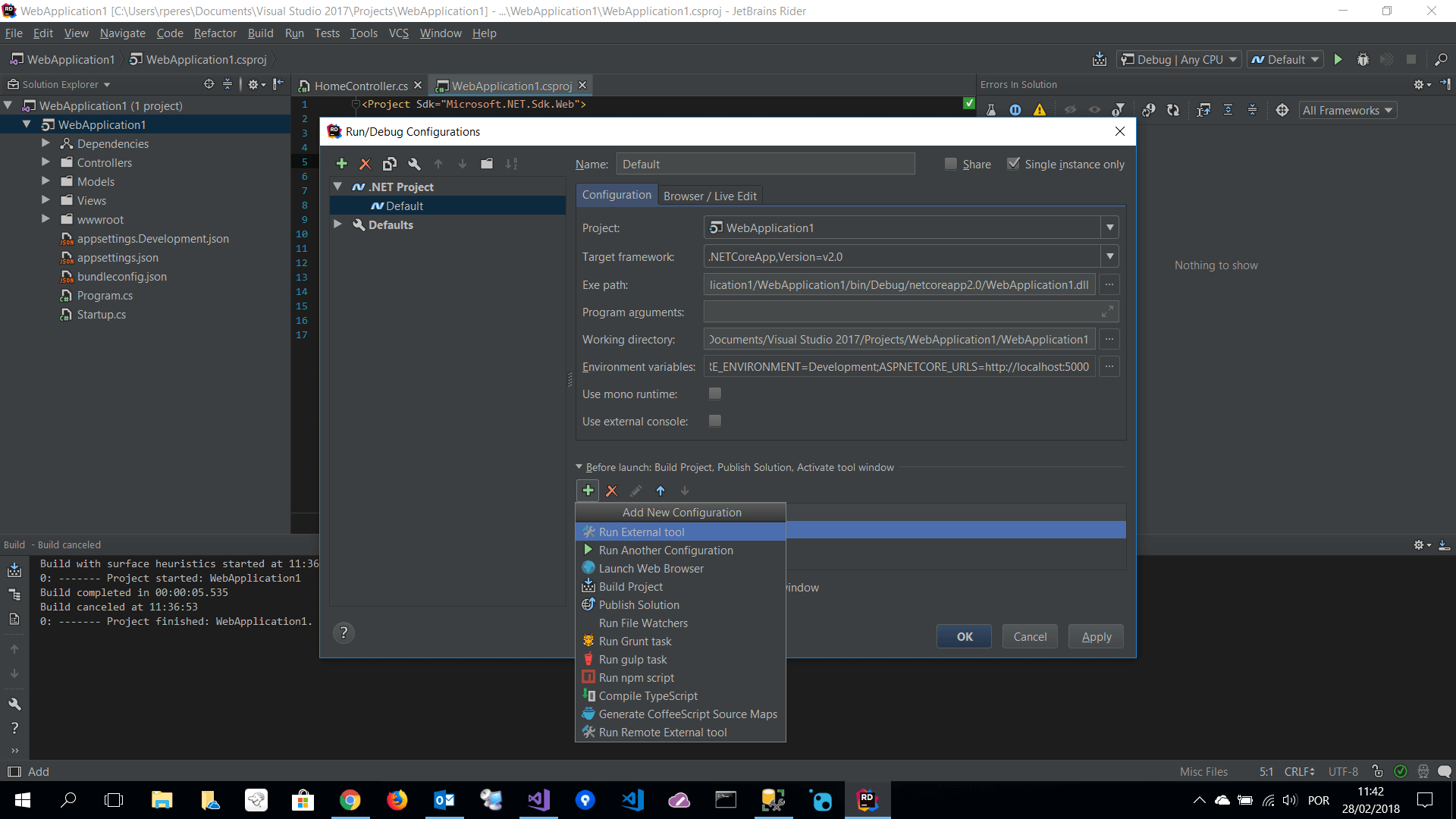This screenshot has height=819, width=1456.
Task: Select Program.cs in Solution Explorer
Action: point(105,295)
